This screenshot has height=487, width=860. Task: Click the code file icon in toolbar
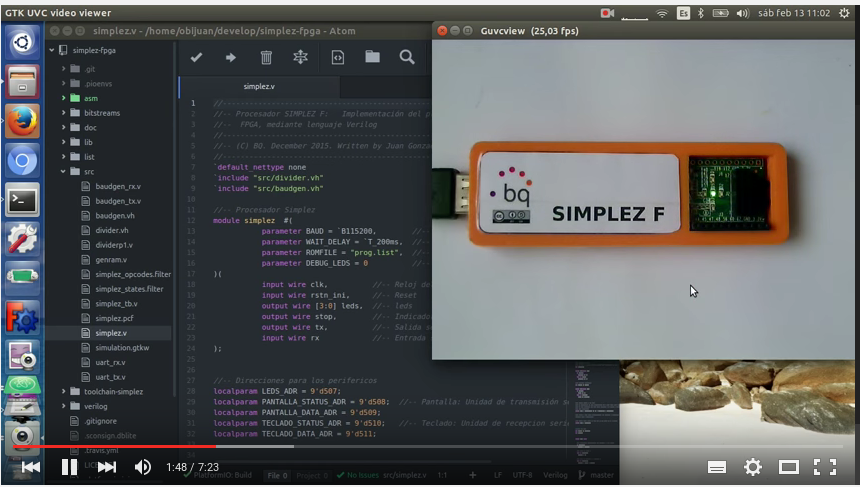(x=337, y=57)
